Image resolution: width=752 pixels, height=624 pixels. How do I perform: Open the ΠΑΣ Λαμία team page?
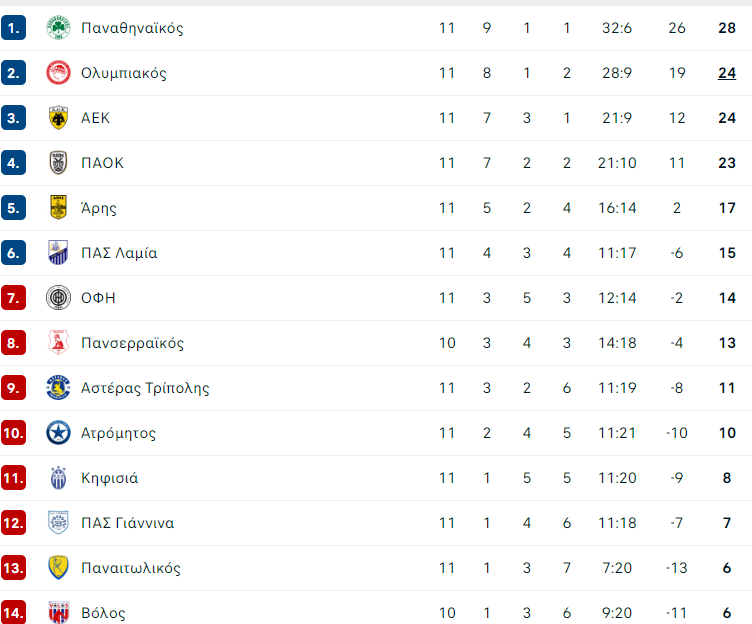[119, 253]
